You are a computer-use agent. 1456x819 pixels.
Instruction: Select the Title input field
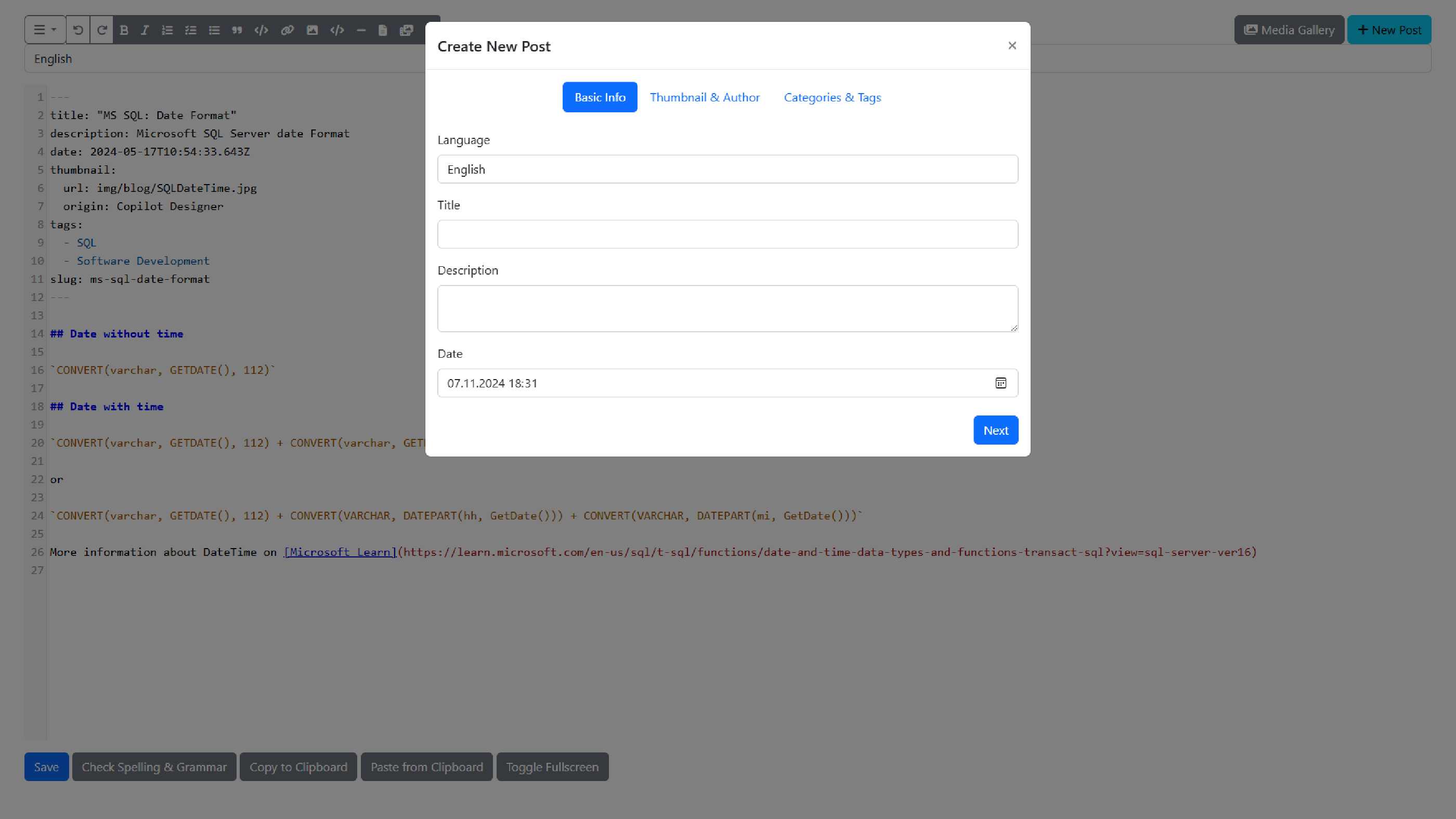pos(728,234)
